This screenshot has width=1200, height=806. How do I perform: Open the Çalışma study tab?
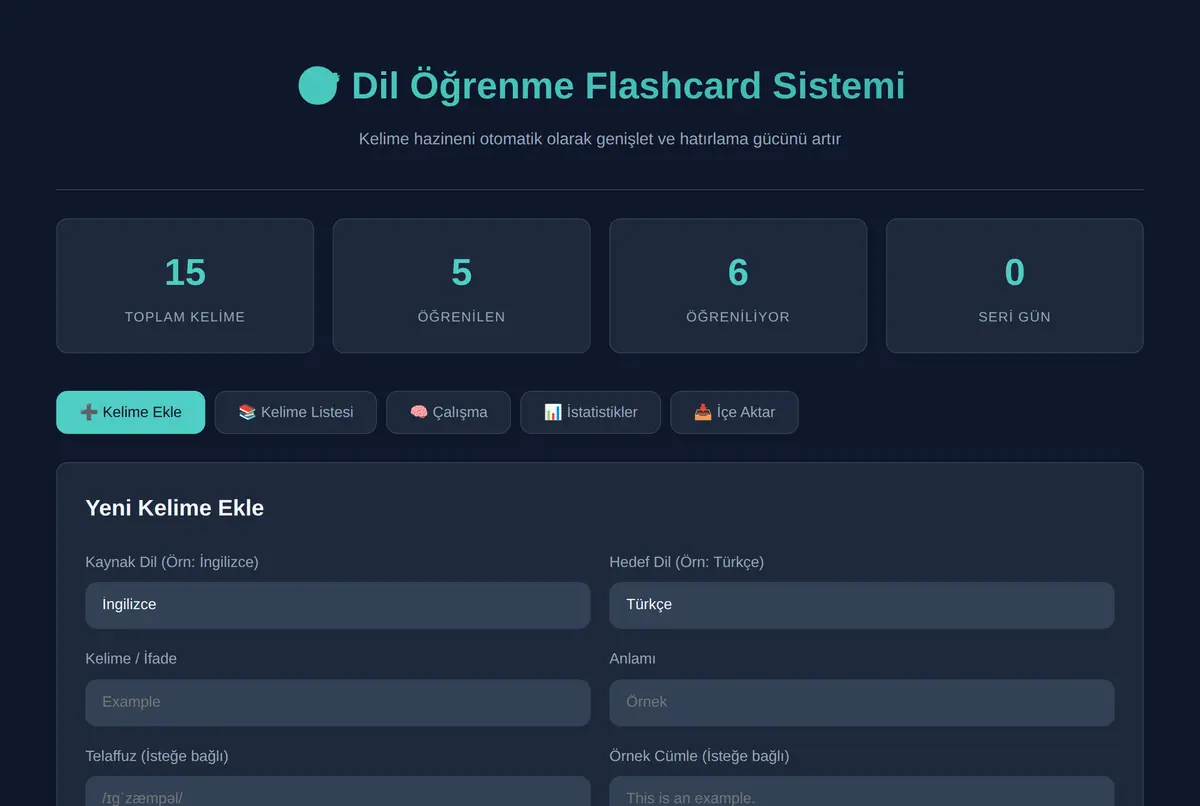click(x=448, y=412)
